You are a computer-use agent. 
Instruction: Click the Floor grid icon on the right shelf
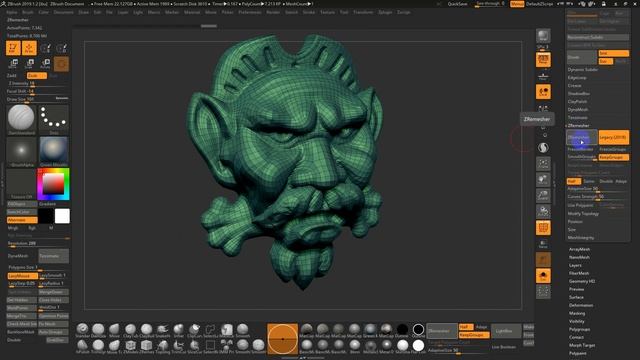pyautogui.click(x=543, y=76)
